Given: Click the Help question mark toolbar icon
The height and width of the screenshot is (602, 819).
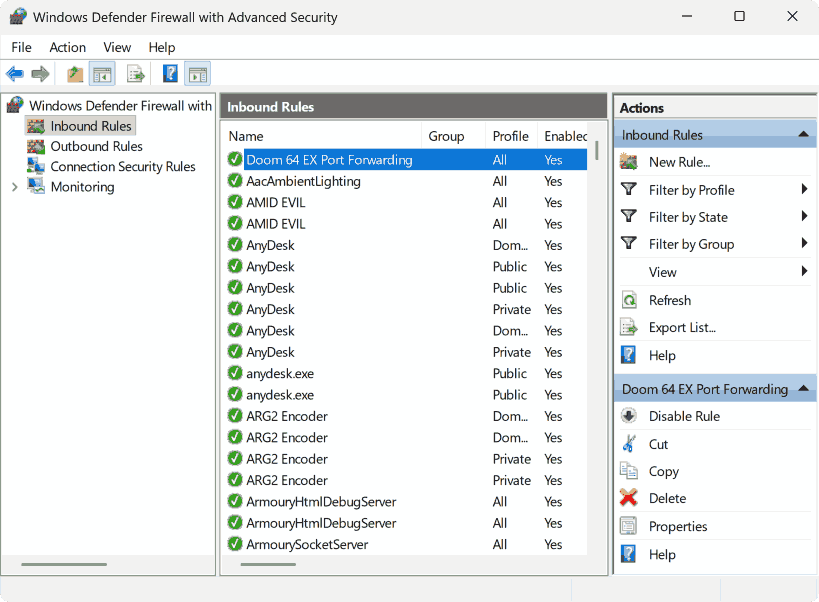Looking at the screenshot, I should pyautogui.click(x=169, y=73).
